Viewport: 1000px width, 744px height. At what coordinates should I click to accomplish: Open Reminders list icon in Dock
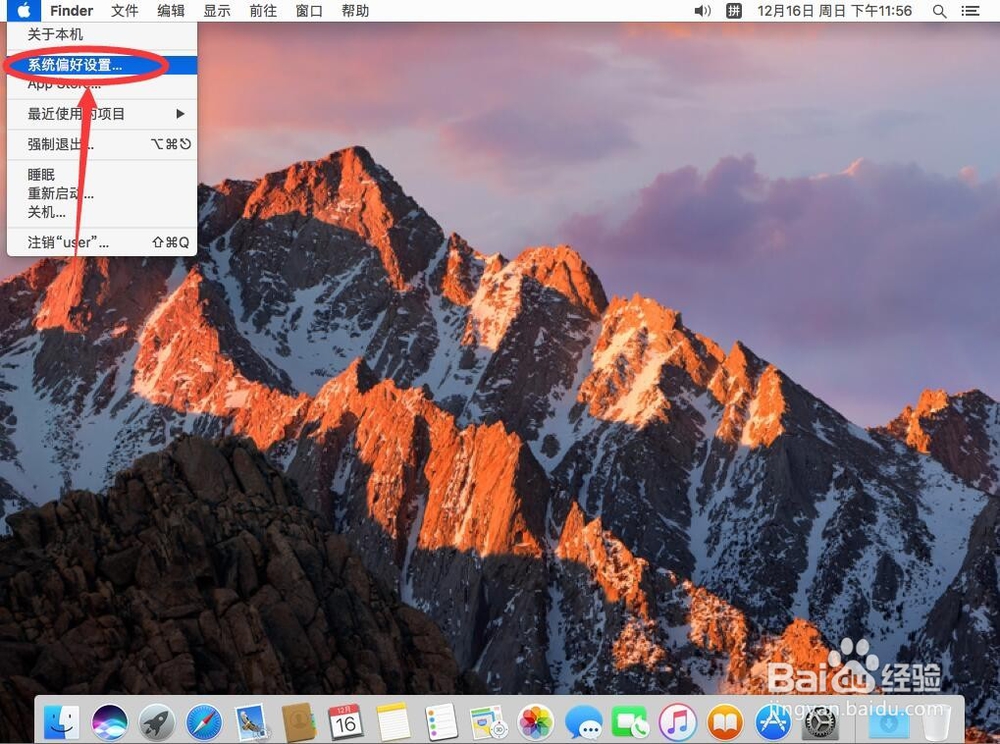(441, 722)
